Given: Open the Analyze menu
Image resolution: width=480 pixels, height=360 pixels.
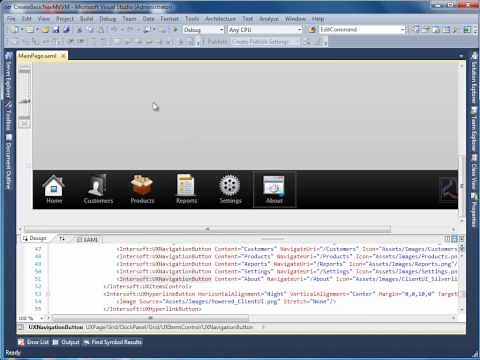Looking at the screenshot, I should (269, 19).
